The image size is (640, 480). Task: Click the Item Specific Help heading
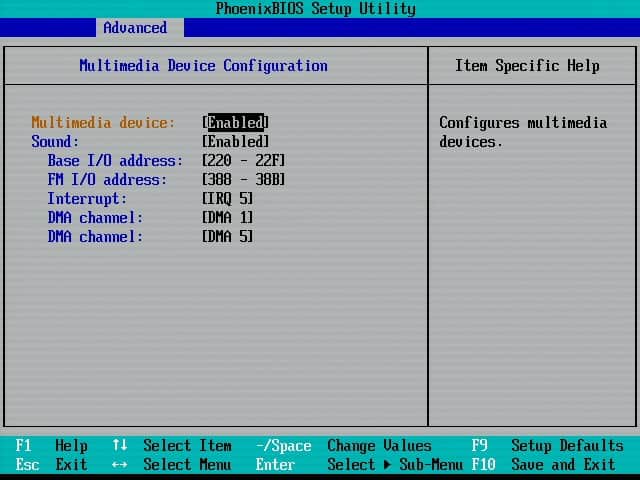pos(527,66)
